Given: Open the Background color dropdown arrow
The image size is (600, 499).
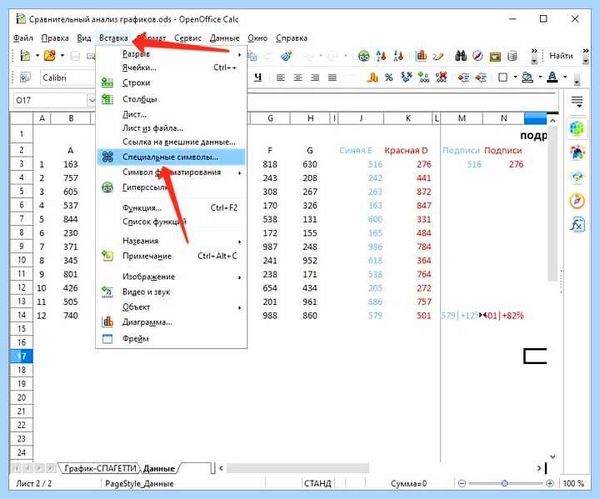Looking at the screenshot, I should (x=540, y=78).
